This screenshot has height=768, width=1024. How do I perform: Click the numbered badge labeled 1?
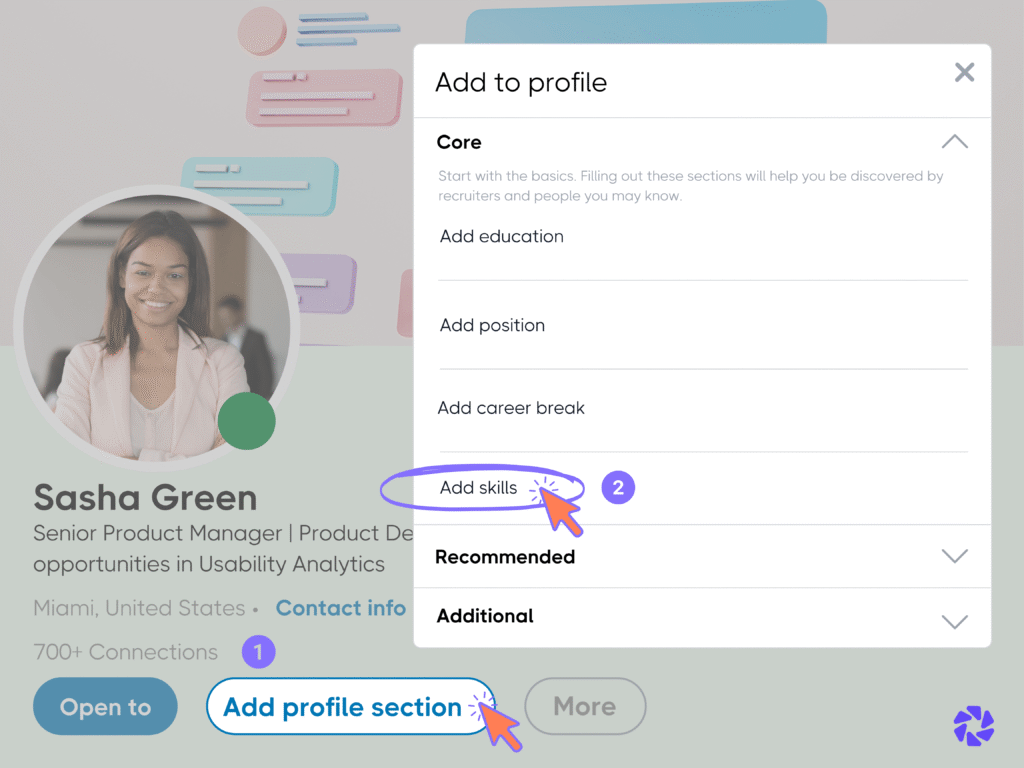pos(258,651)
